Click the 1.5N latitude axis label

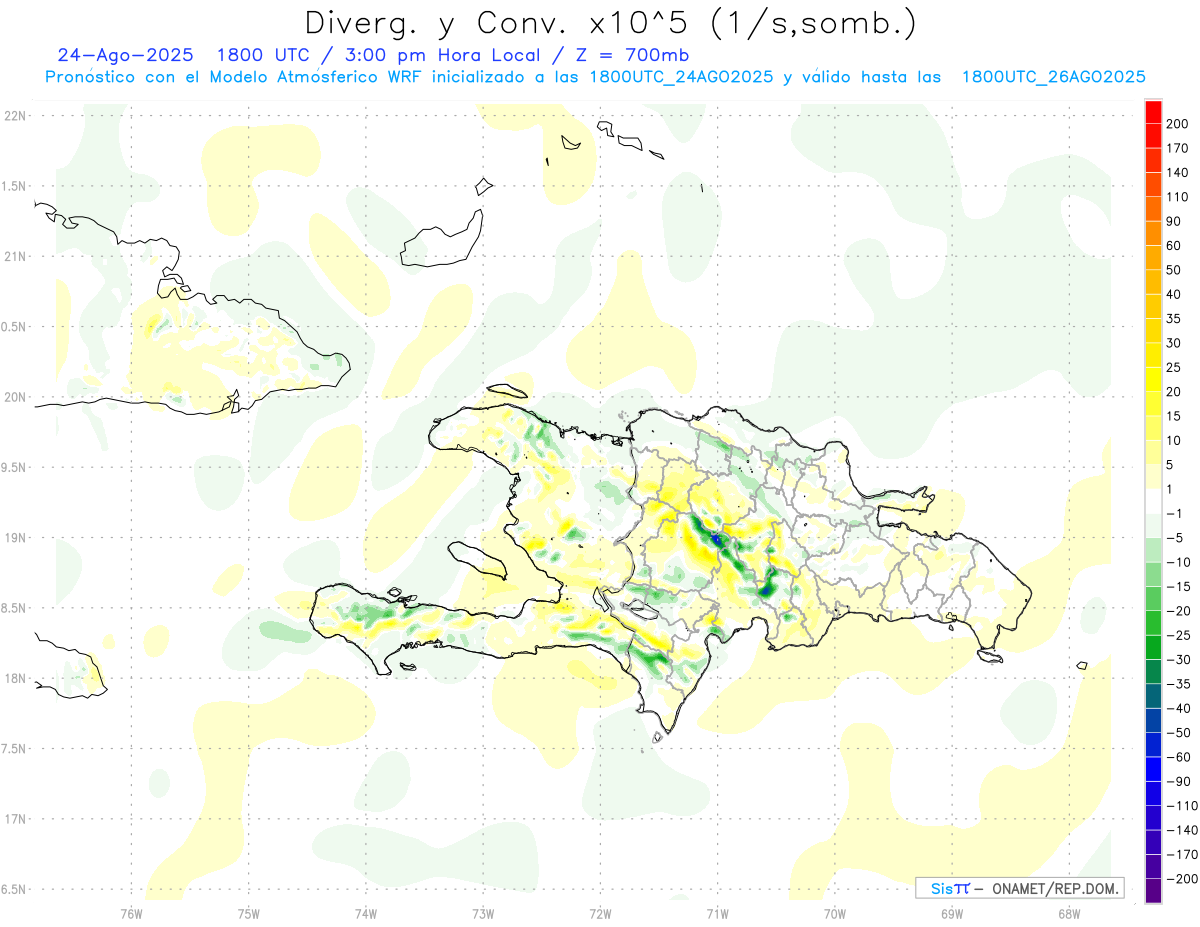(x=14, y=186)
